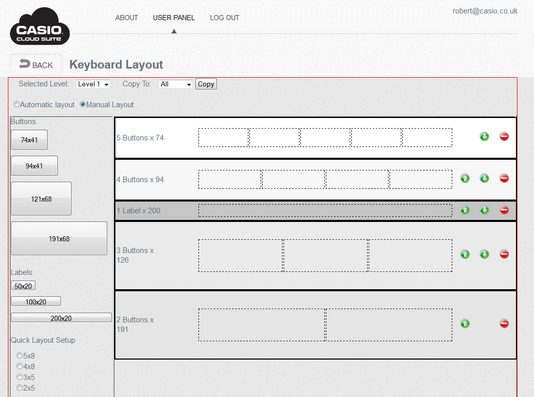The width and height of the screenshot is (534, 397).
Task: Open the Selected Level dropdown
Action: point(93,84)
